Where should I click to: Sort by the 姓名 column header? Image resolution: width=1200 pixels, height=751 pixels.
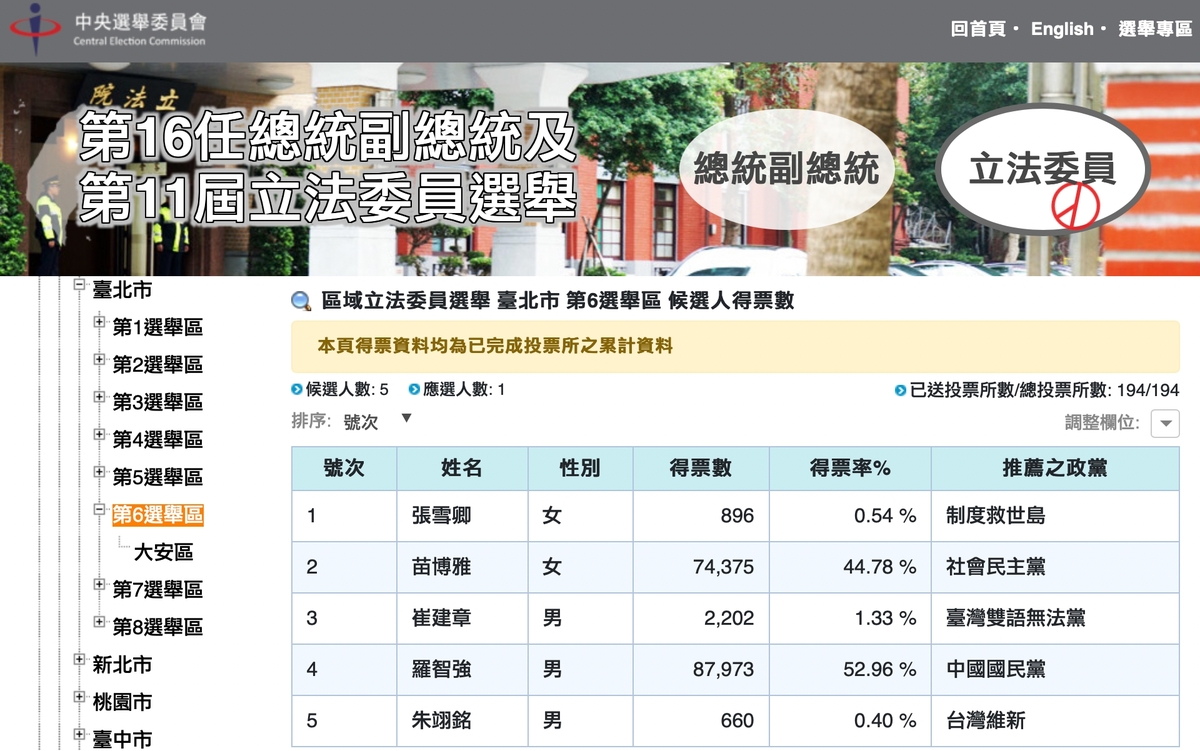462,468
